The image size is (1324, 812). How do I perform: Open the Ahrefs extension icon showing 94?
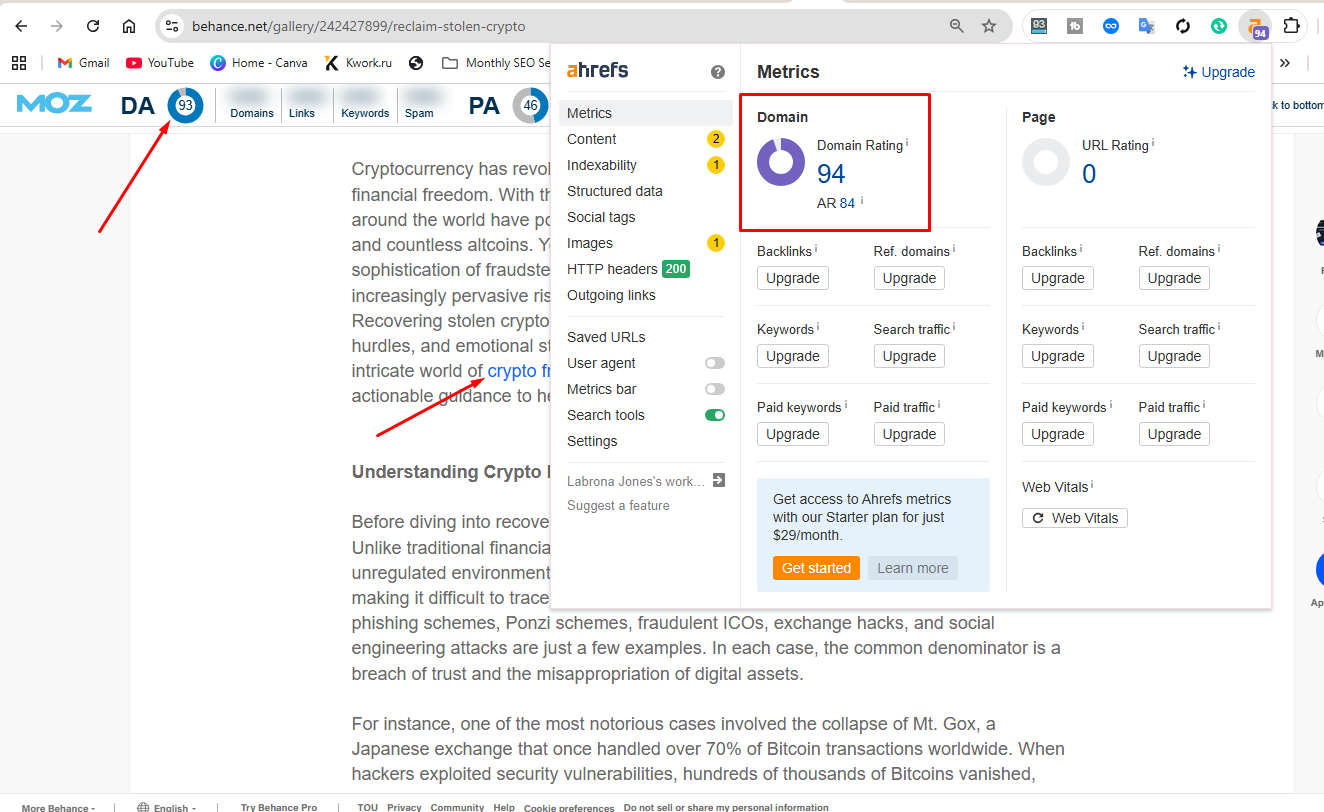click(x=1256, y=26)
